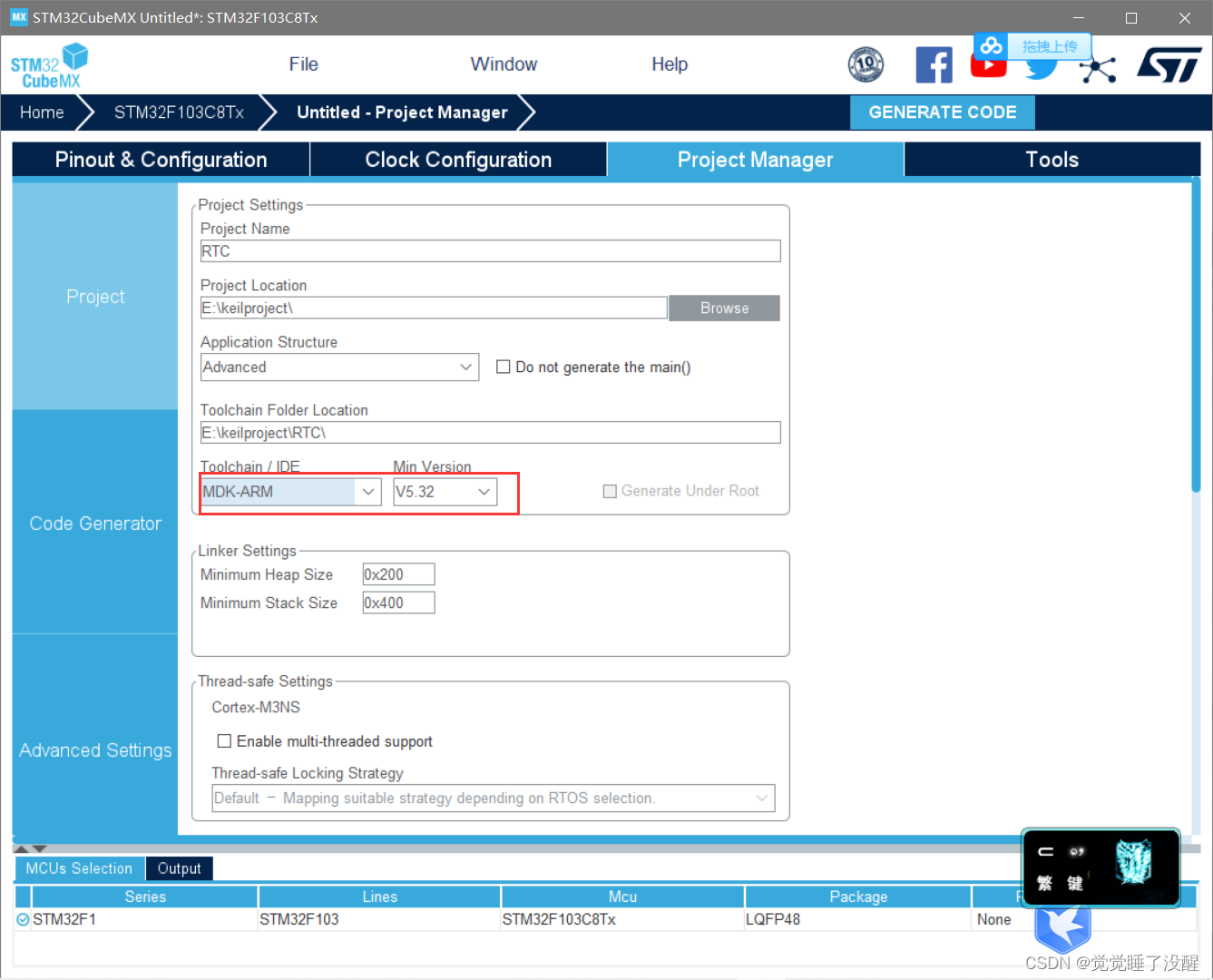This screenshot has width=1213, height=980.
Task: Sort by Series column header
Action: pos(145,897)
